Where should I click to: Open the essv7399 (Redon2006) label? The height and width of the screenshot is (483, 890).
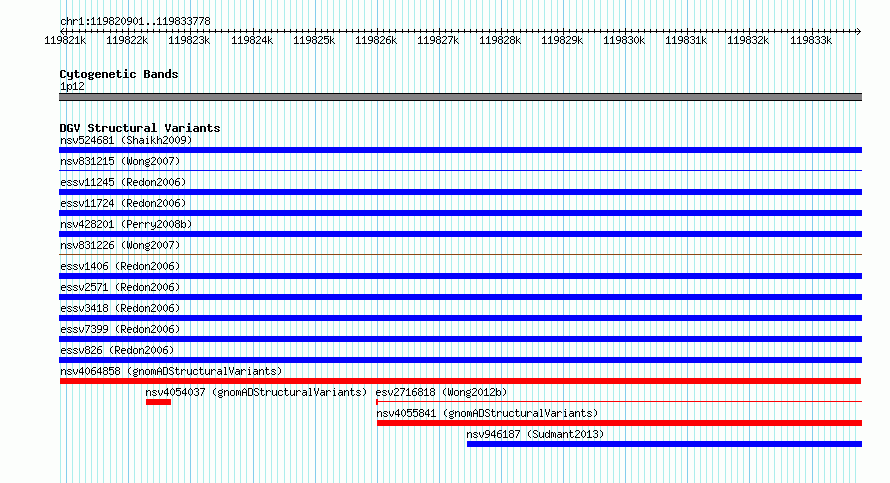pyautogui.click(x=120, y=329)
